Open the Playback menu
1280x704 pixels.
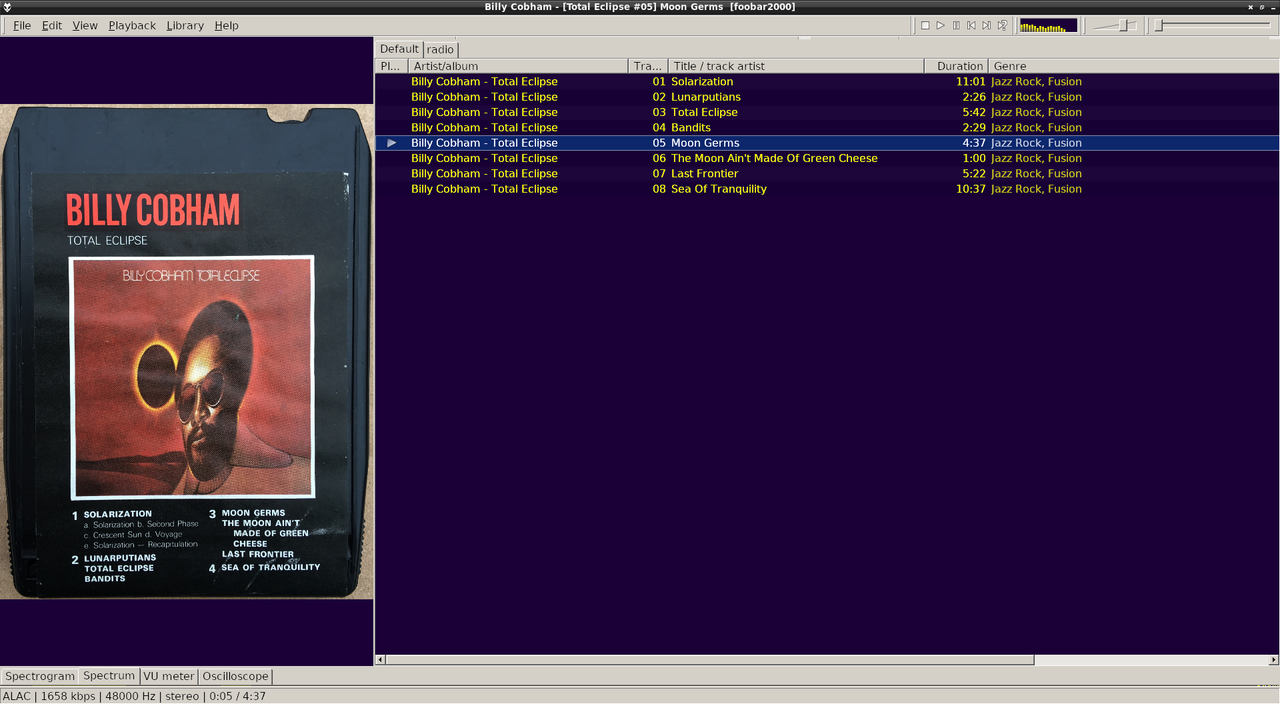pyautogui.click(x=132, y=25)
